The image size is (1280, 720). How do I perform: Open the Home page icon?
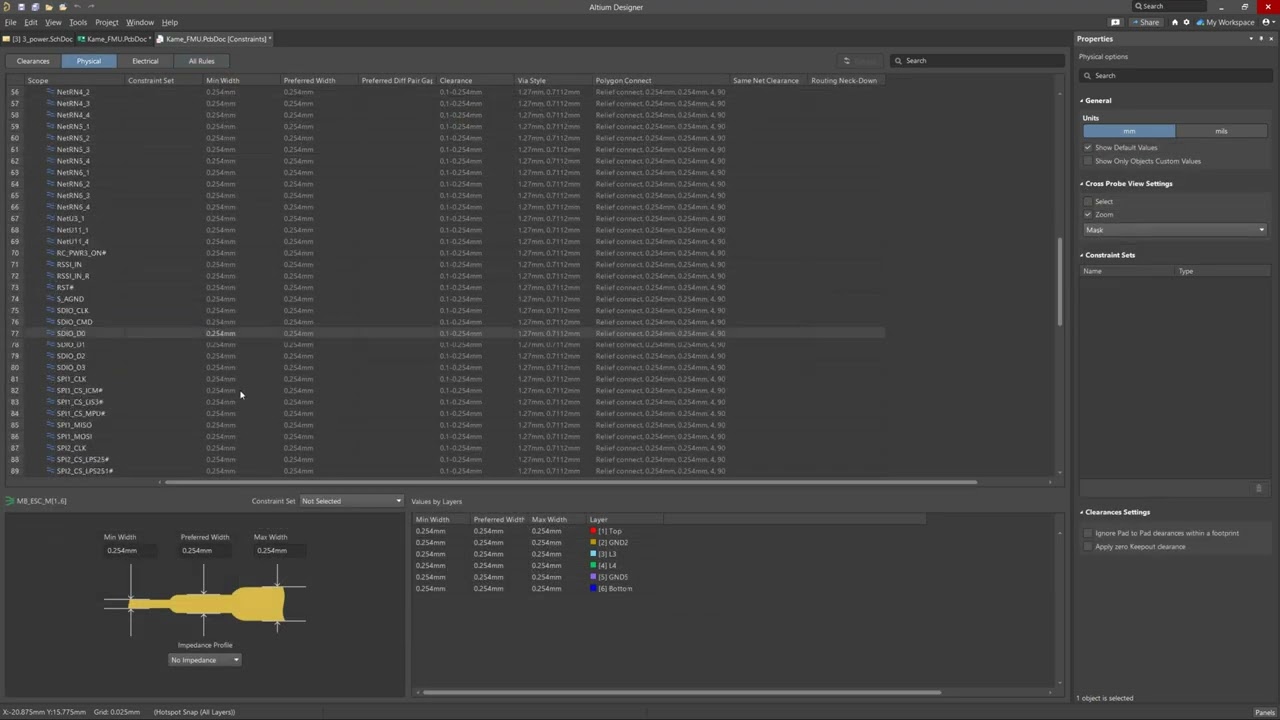(1175, 22)
